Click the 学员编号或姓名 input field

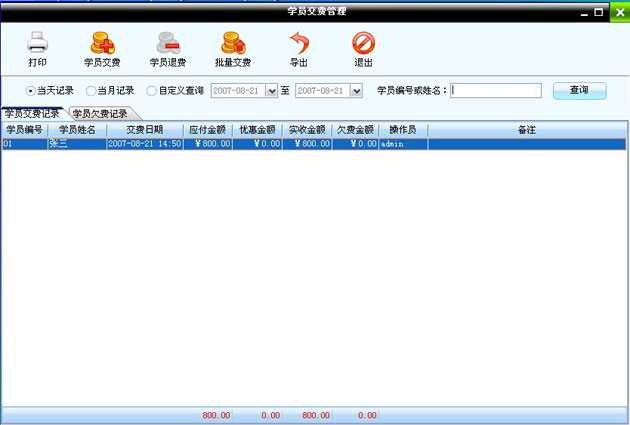coord(496,91)
